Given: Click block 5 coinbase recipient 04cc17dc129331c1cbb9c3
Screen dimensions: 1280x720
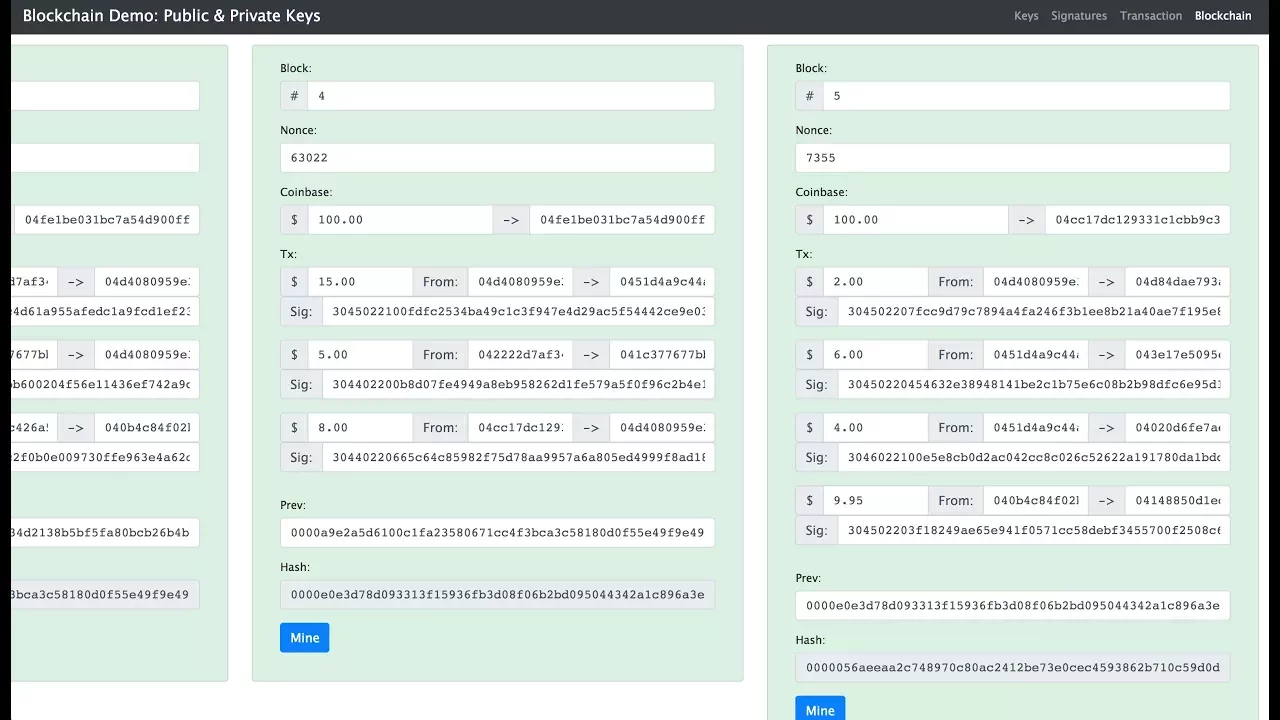Looking at the screenshot, I should click(1137, 220).
